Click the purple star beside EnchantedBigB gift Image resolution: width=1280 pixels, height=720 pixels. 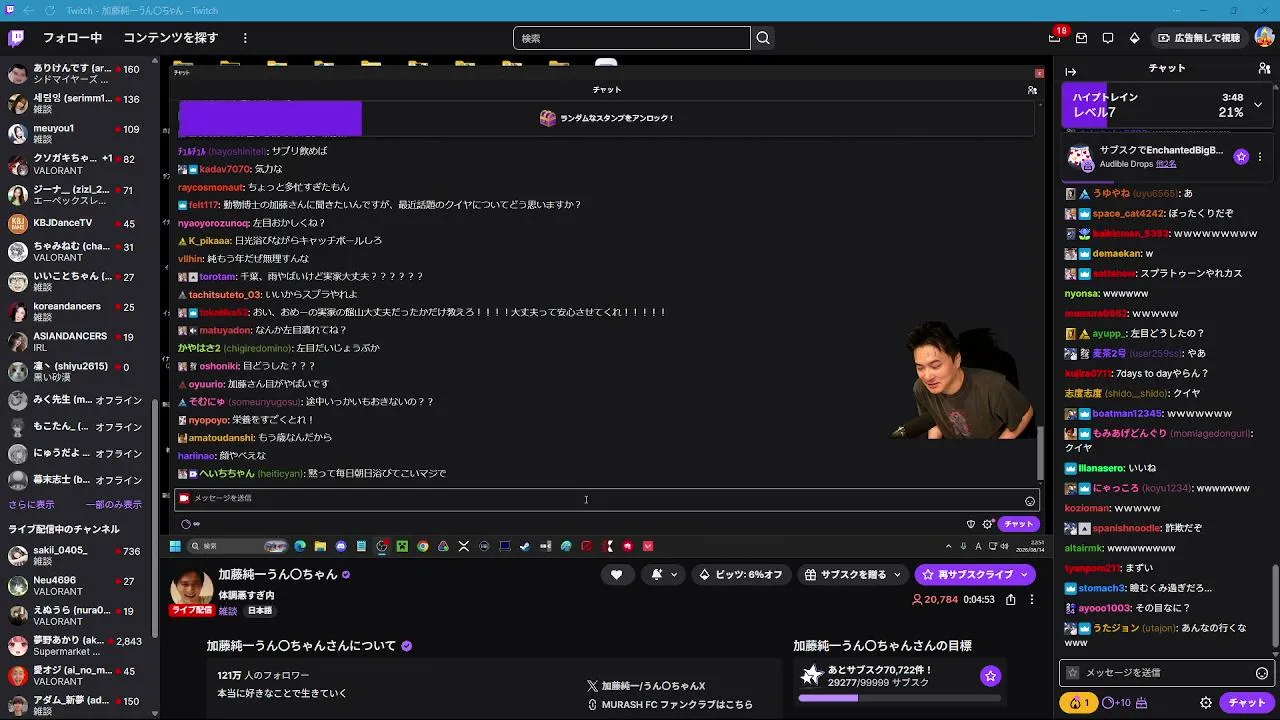click(x=1241, y=157)
